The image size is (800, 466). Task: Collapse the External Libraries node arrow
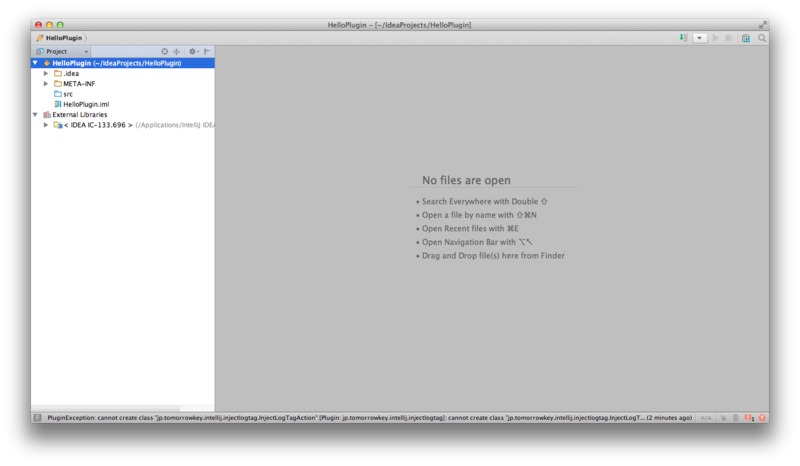tap(35, 115)
